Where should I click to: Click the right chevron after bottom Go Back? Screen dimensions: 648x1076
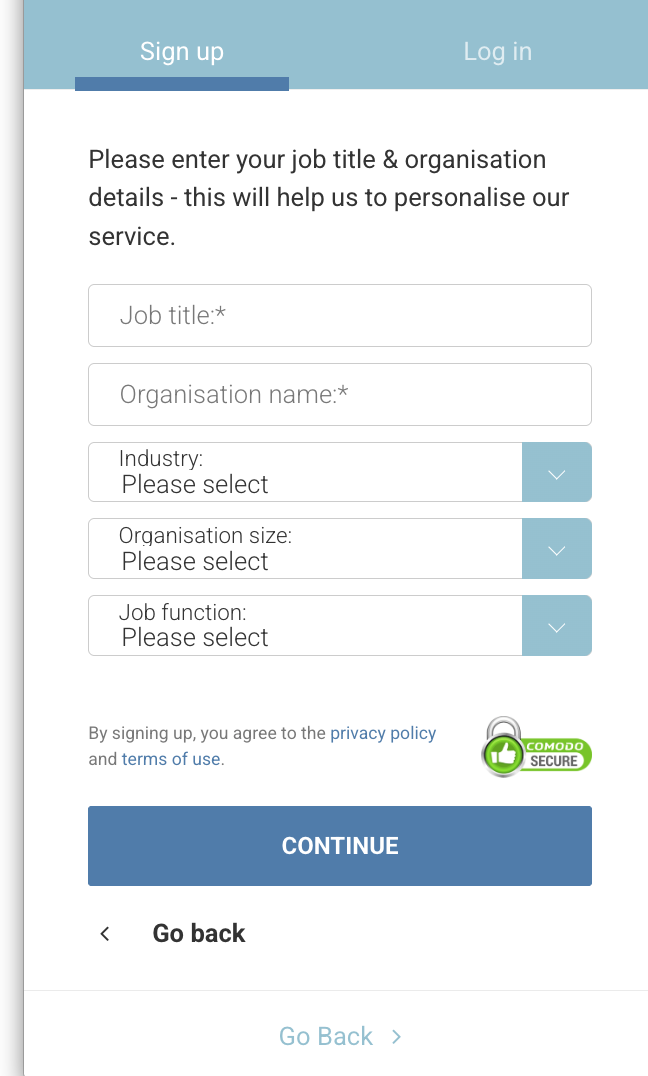tap(397, 1037)
